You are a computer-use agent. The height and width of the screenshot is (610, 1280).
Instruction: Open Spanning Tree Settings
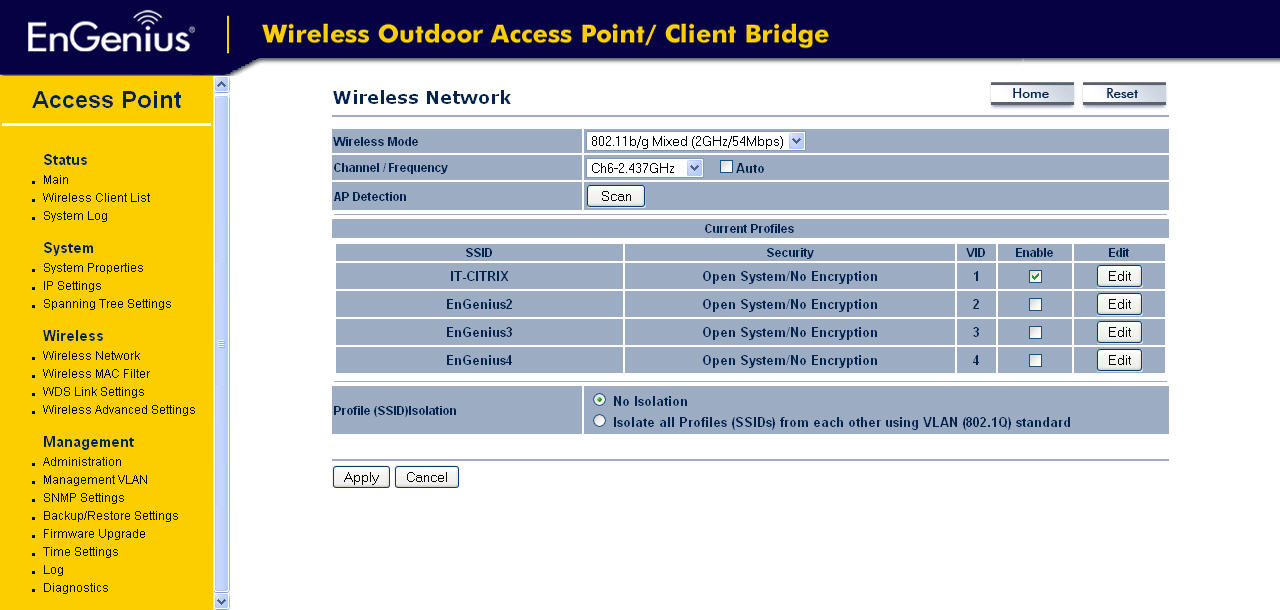tap(107, 303)
